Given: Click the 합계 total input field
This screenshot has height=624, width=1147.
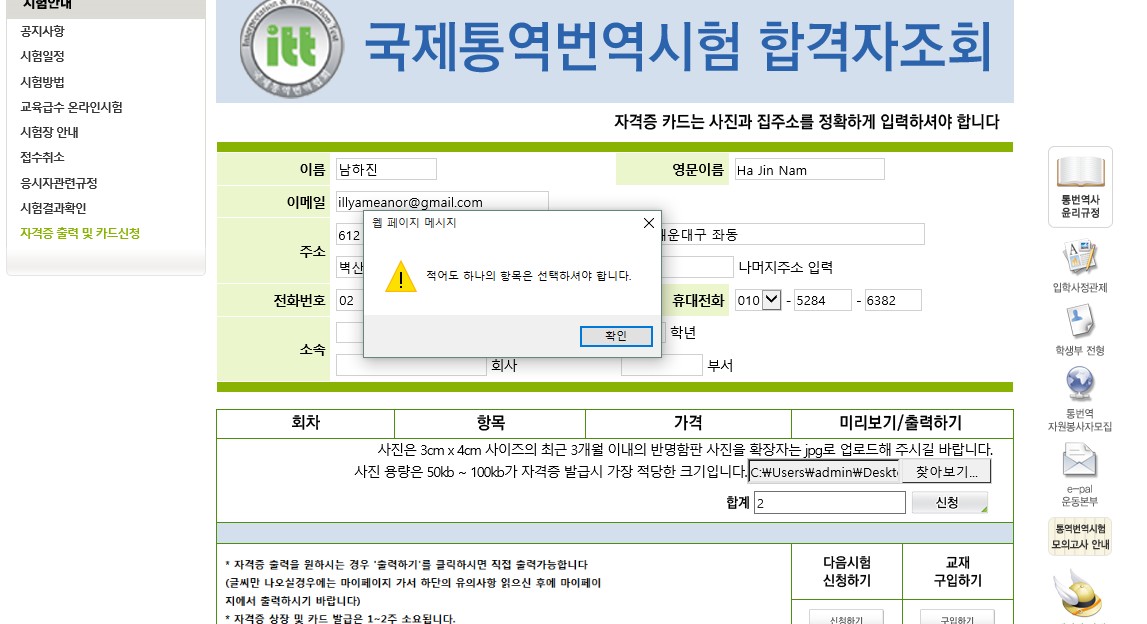Looking at the screenshot, I should point(829,503).
